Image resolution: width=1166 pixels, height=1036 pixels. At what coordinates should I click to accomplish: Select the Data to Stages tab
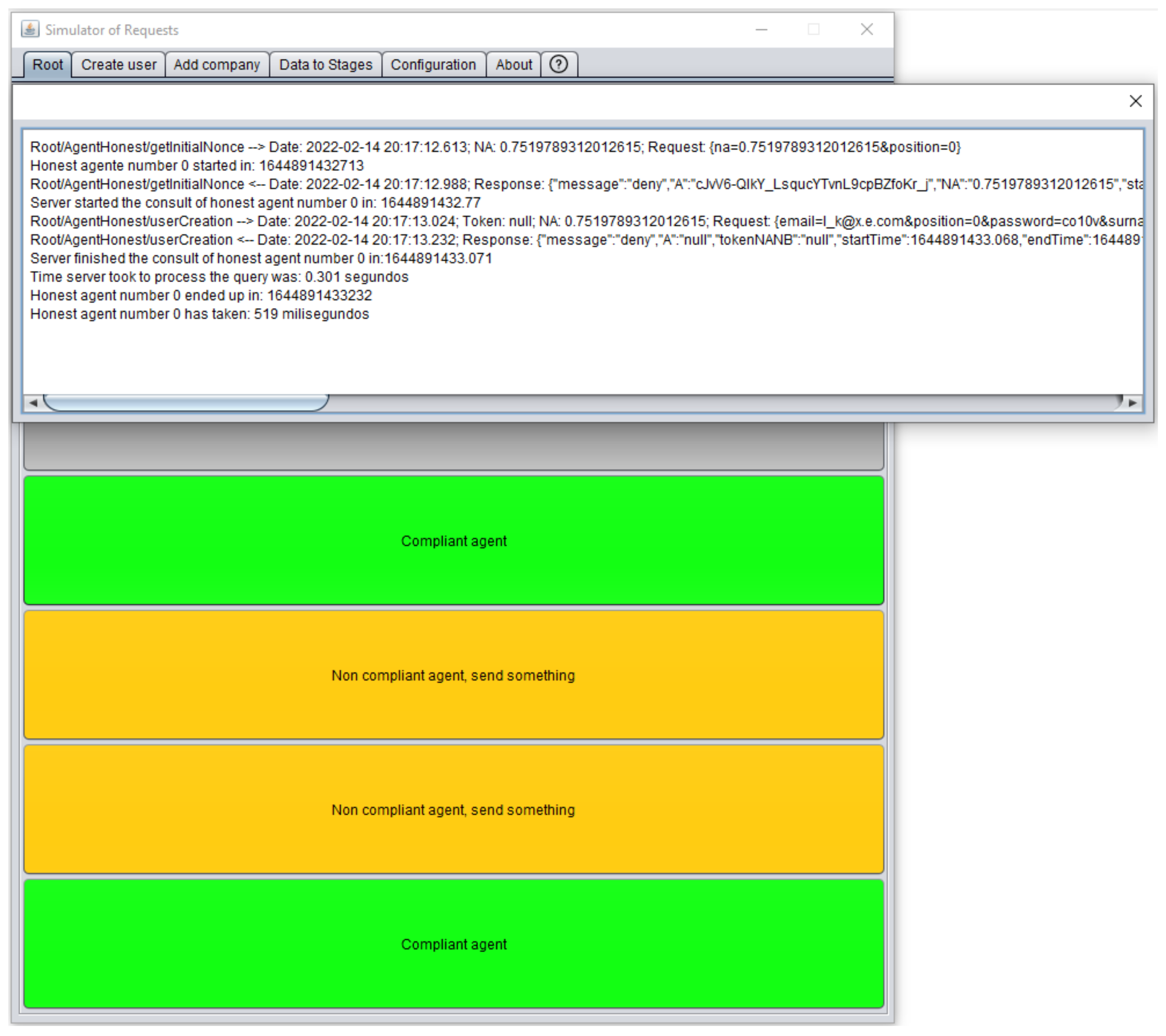click(325, 65)
